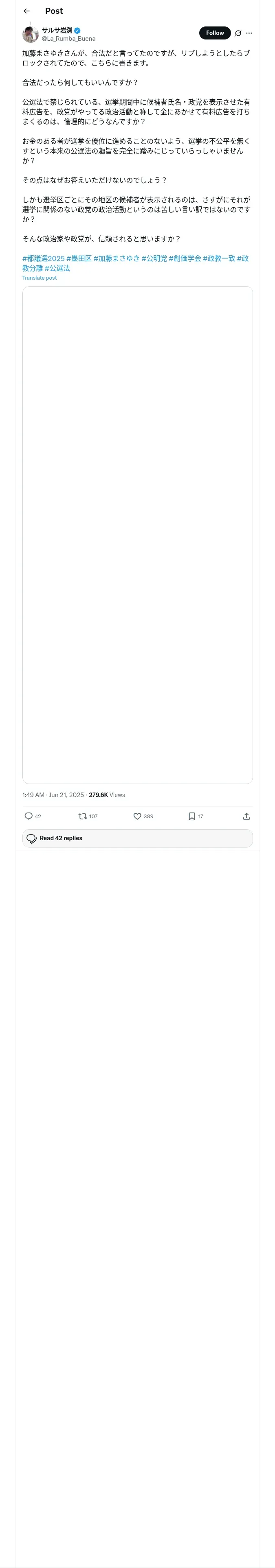Viewport: 275px width, 1568px height.
Task: Bookmark the post with 17 bookmarks
Action: tap(196, 816)
